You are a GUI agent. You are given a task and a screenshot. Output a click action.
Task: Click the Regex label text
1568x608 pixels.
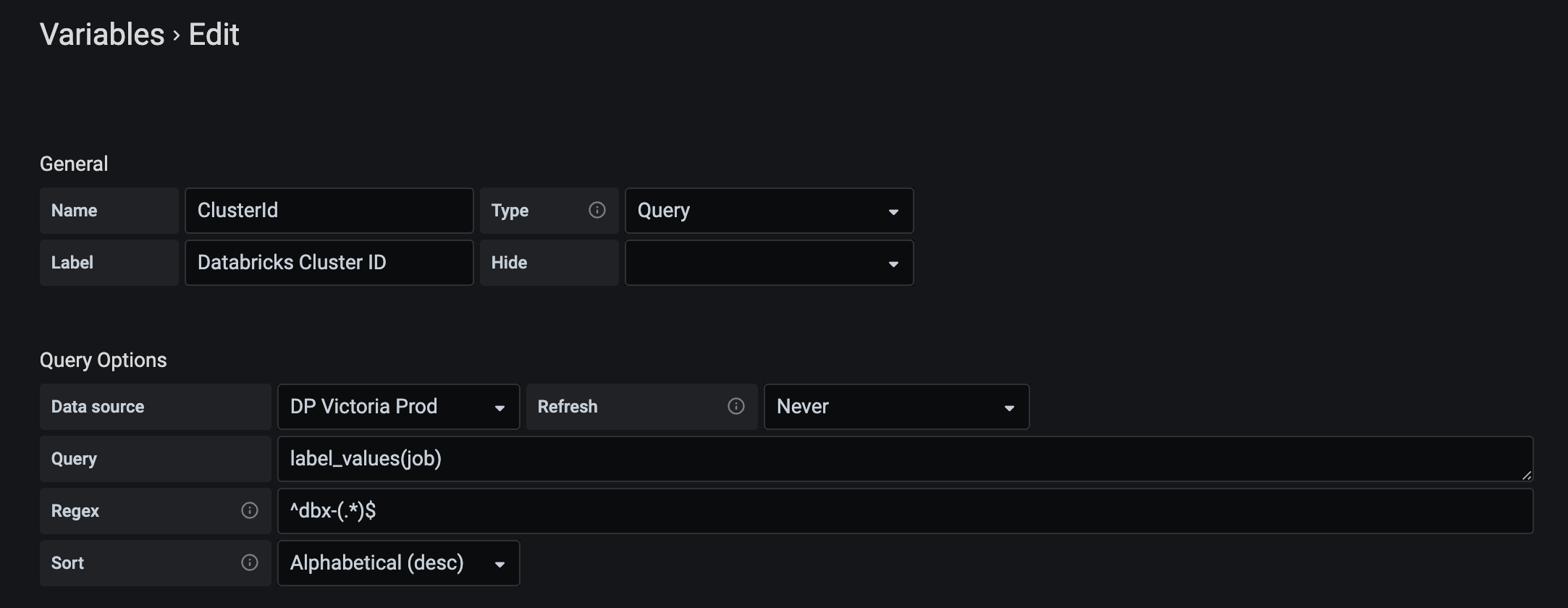(75, 511)
